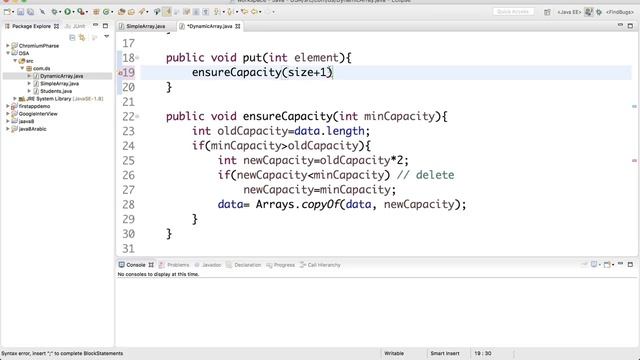Select the Package Explorer view tab

(31, 26)
